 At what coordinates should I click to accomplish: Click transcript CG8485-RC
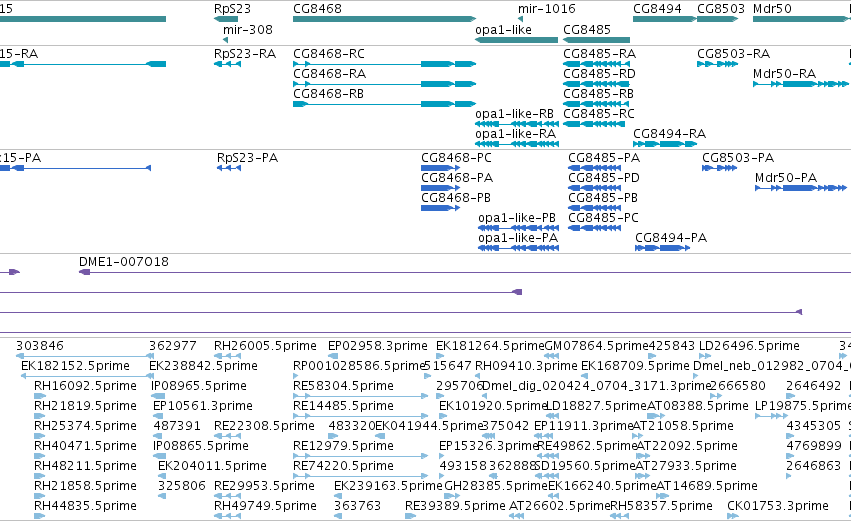(599, 114)
